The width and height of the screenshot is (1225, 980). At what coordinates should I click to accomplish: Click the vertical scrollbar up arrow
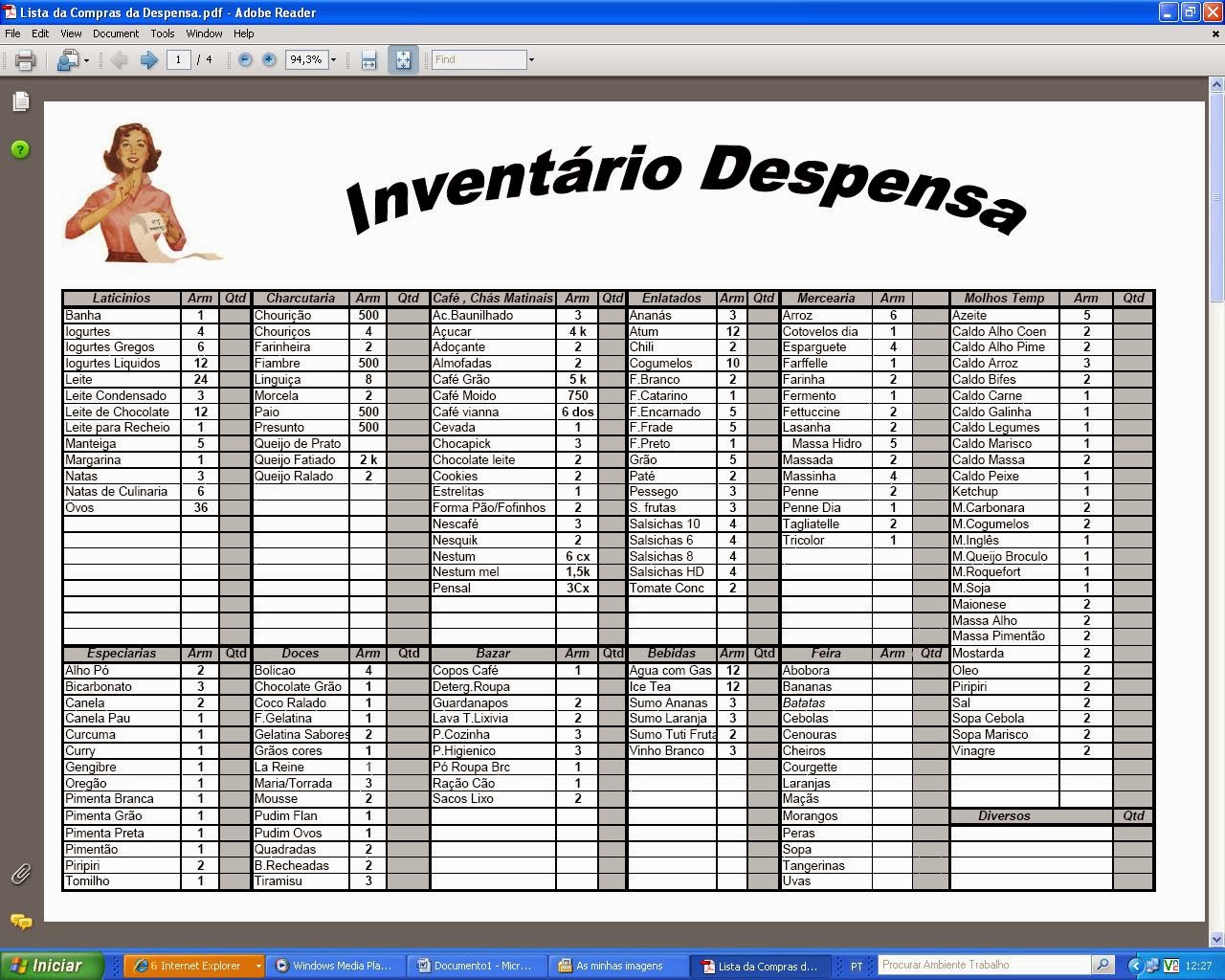(x=1216, y=85)
